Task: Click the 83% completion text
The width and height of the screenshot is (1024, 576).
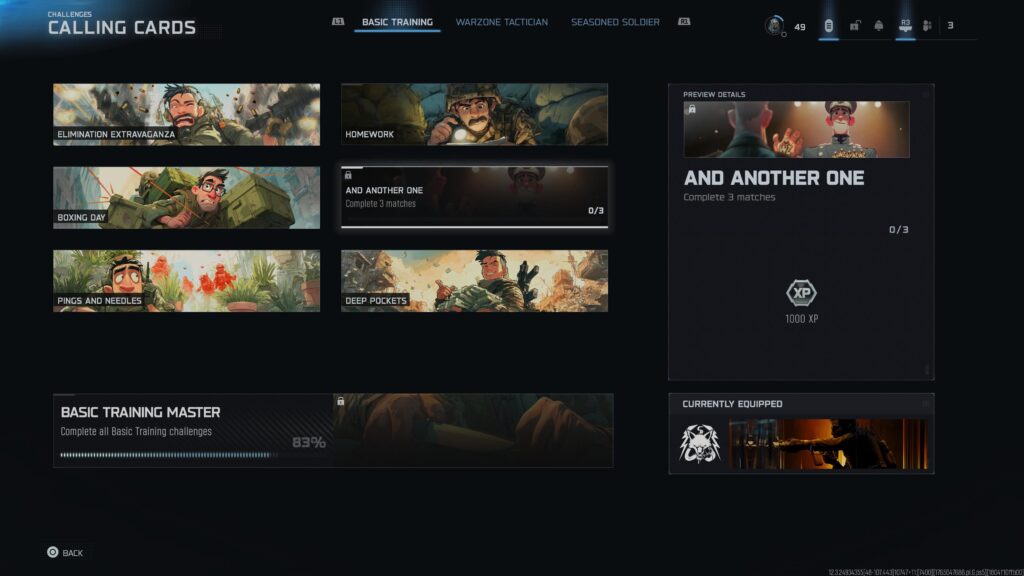Action: point(309,443)
